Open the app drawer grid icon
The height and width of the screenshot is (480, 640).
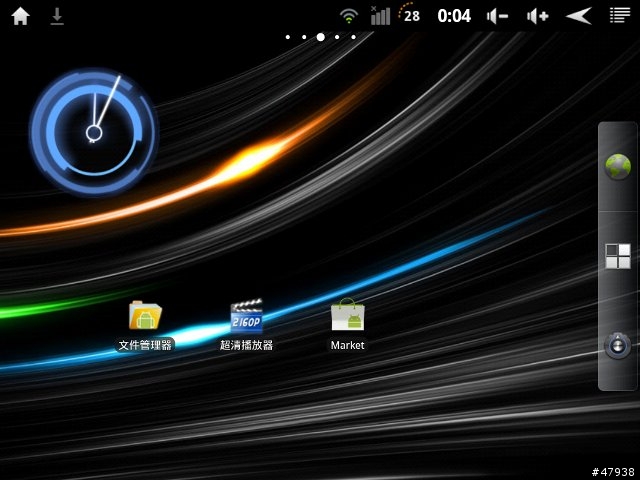point(618,256)
